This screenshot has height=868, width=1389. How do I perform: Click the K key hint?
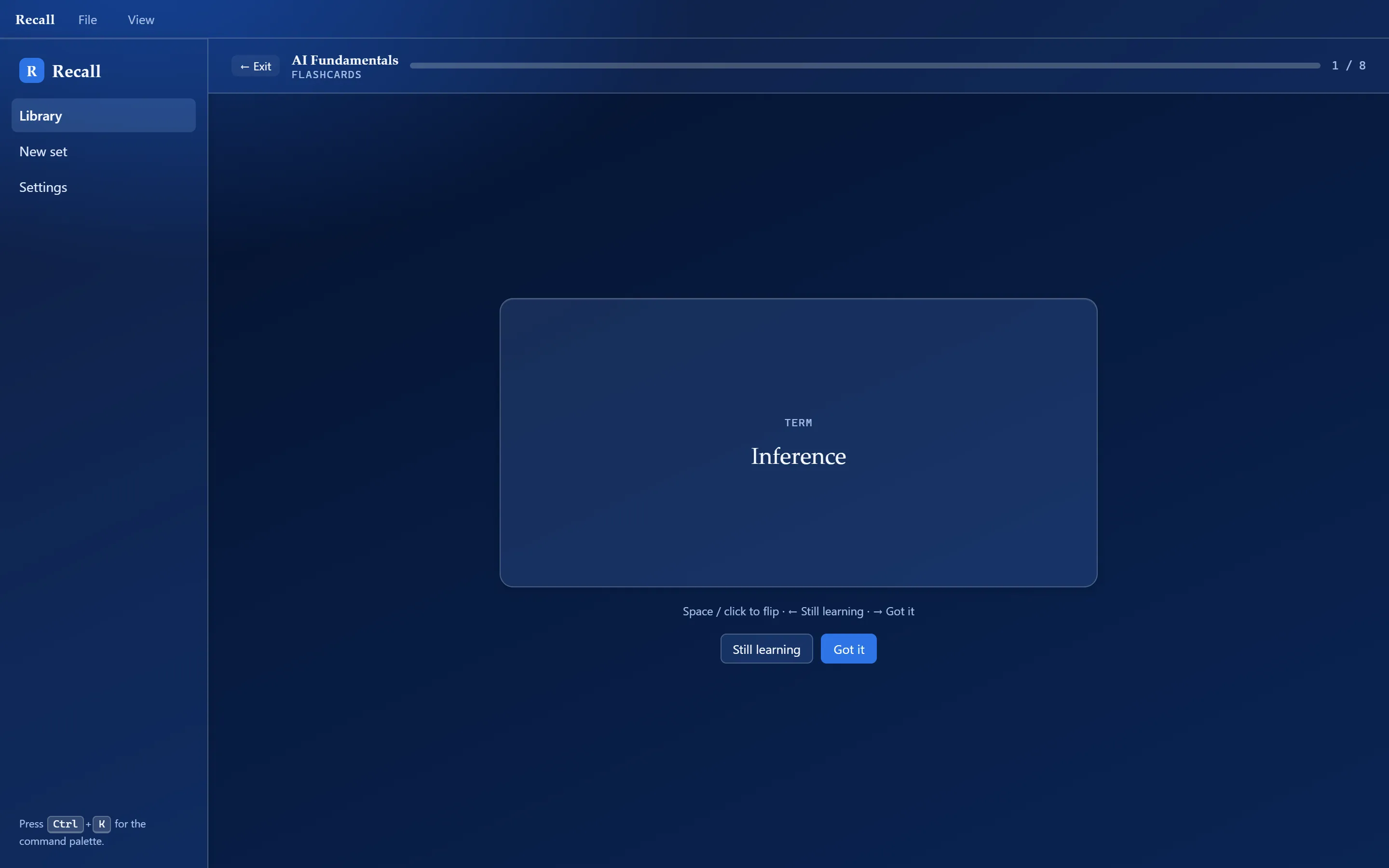[x=102, y=824]
